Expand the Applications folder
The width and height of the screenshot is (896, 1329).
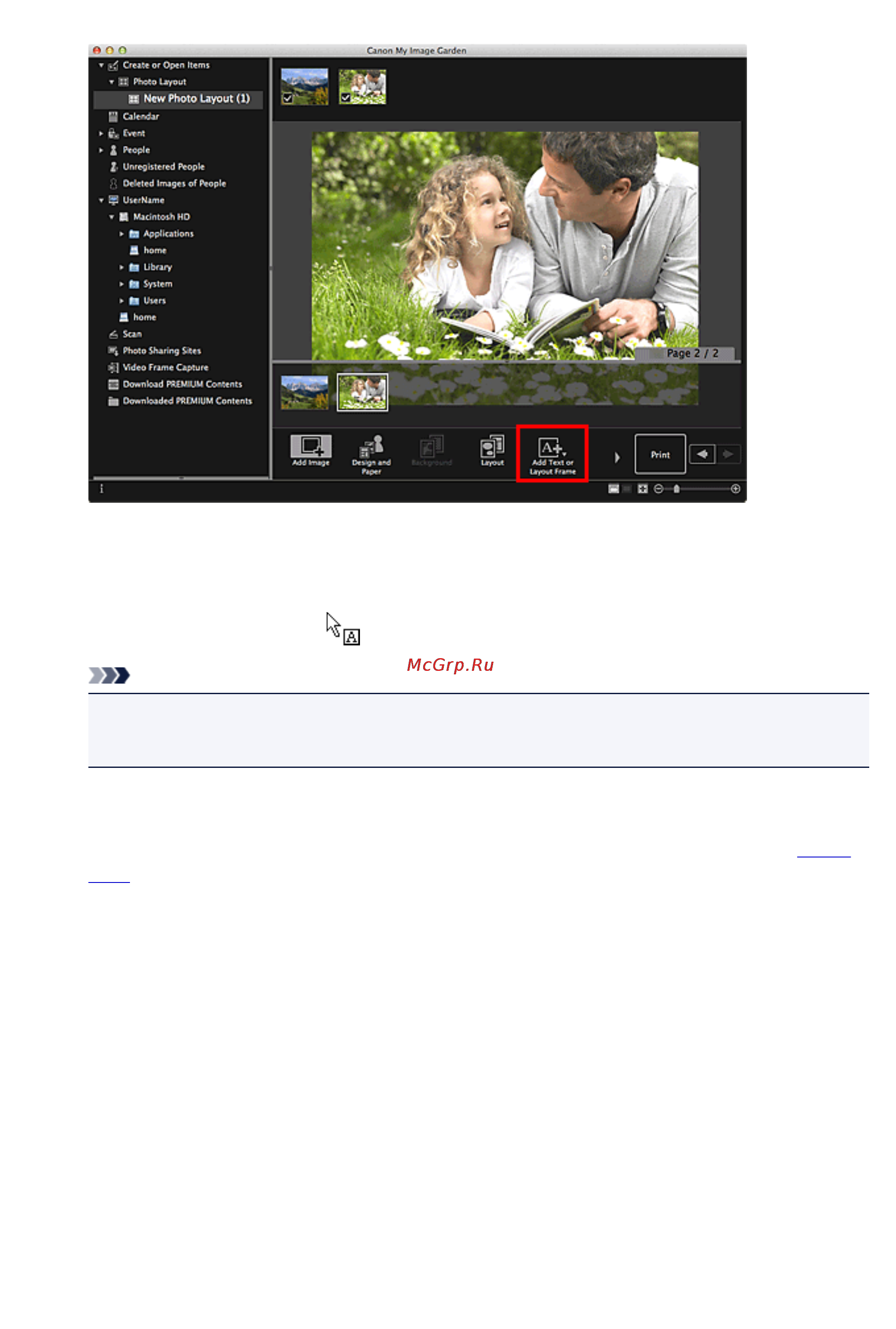point(121,234)
